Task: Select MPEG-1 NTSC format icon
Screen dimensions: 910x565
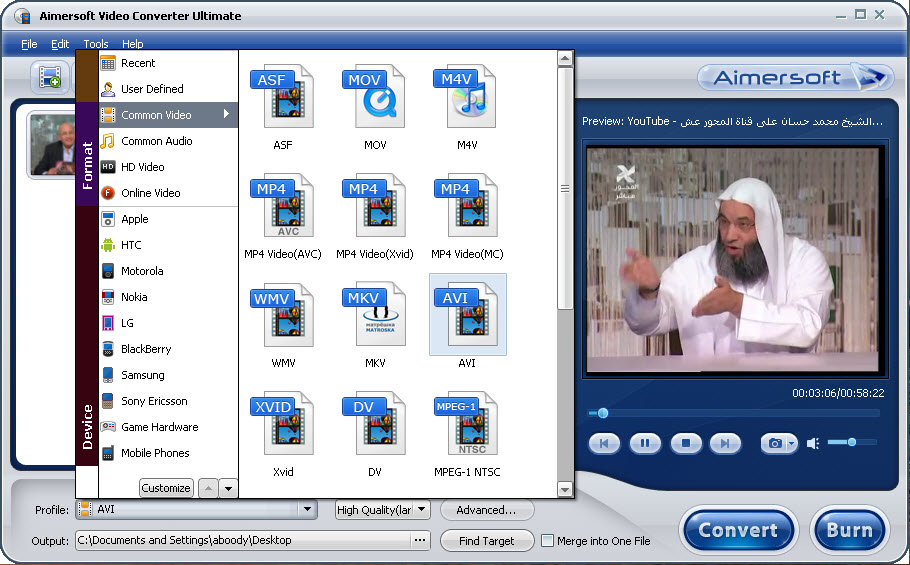Action: coord(466,423)
